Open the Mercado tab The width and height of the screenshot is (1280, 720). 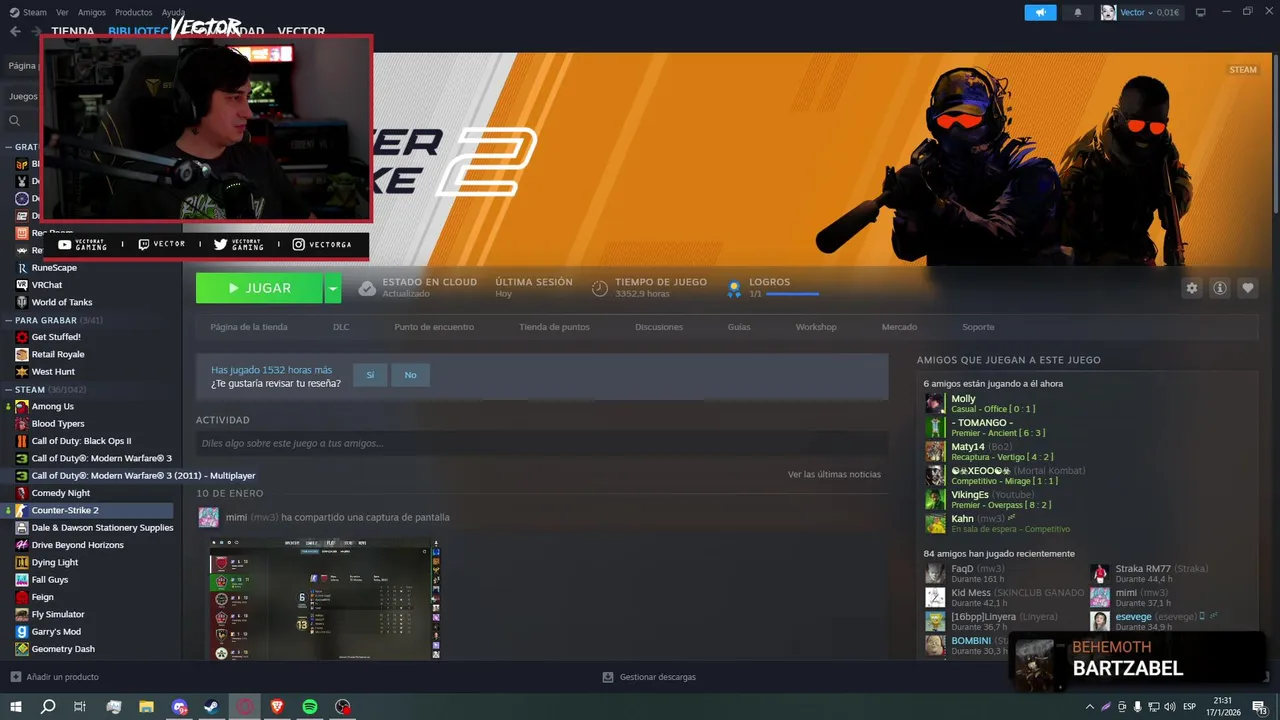click(x=899, y=327)
